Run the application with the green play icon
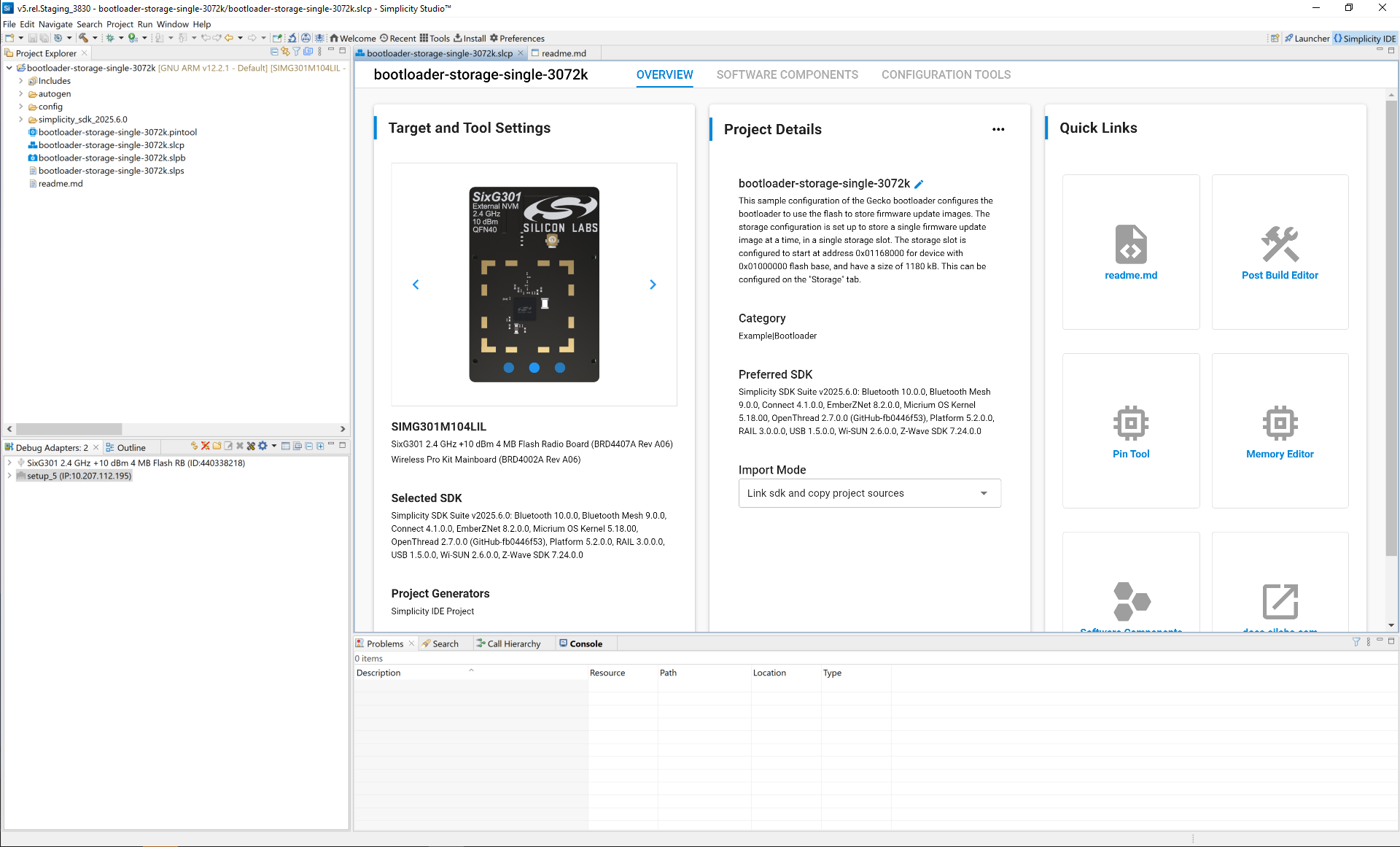This screenshot has height=847, width=1400. tap(133, 38)
